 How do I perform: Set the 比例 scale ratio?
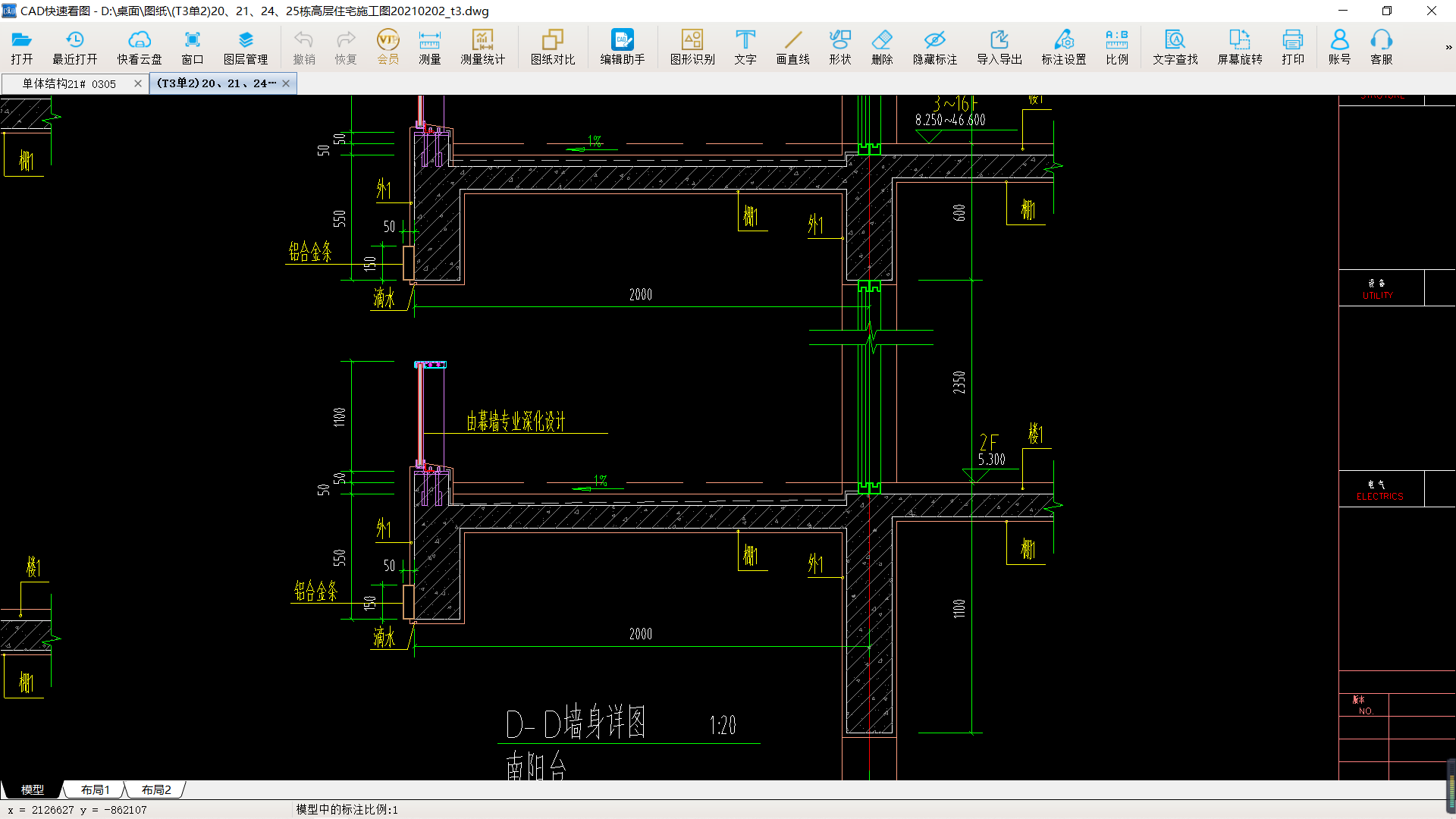[1117, 47]
